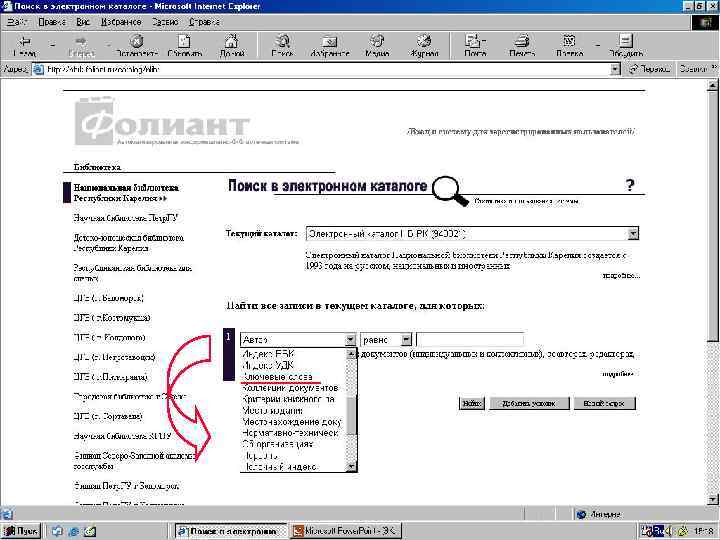Image resolution: width=720 pixels, height=540 pixels.
Task: Open Национальная библиотека Республики Карелия link
Action: [x=126, y=193]
